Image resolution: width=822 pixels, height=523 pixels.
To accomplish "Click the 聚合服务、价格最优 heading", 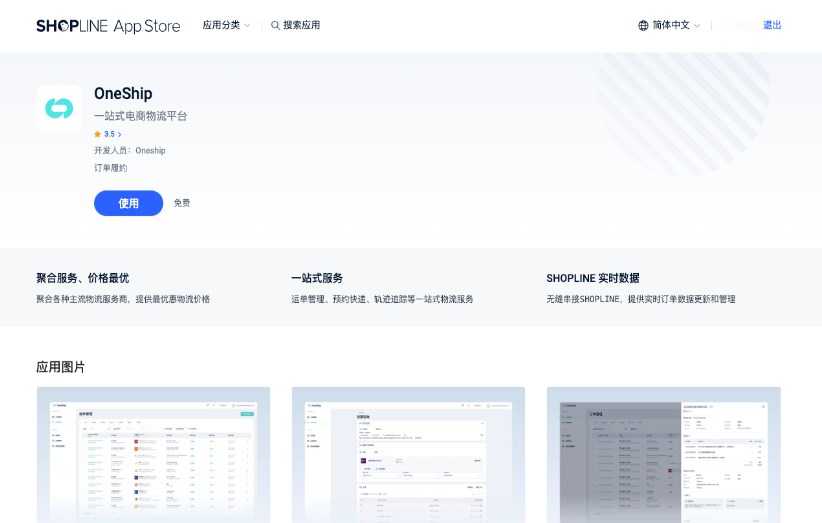I will [x=82, y=278].
